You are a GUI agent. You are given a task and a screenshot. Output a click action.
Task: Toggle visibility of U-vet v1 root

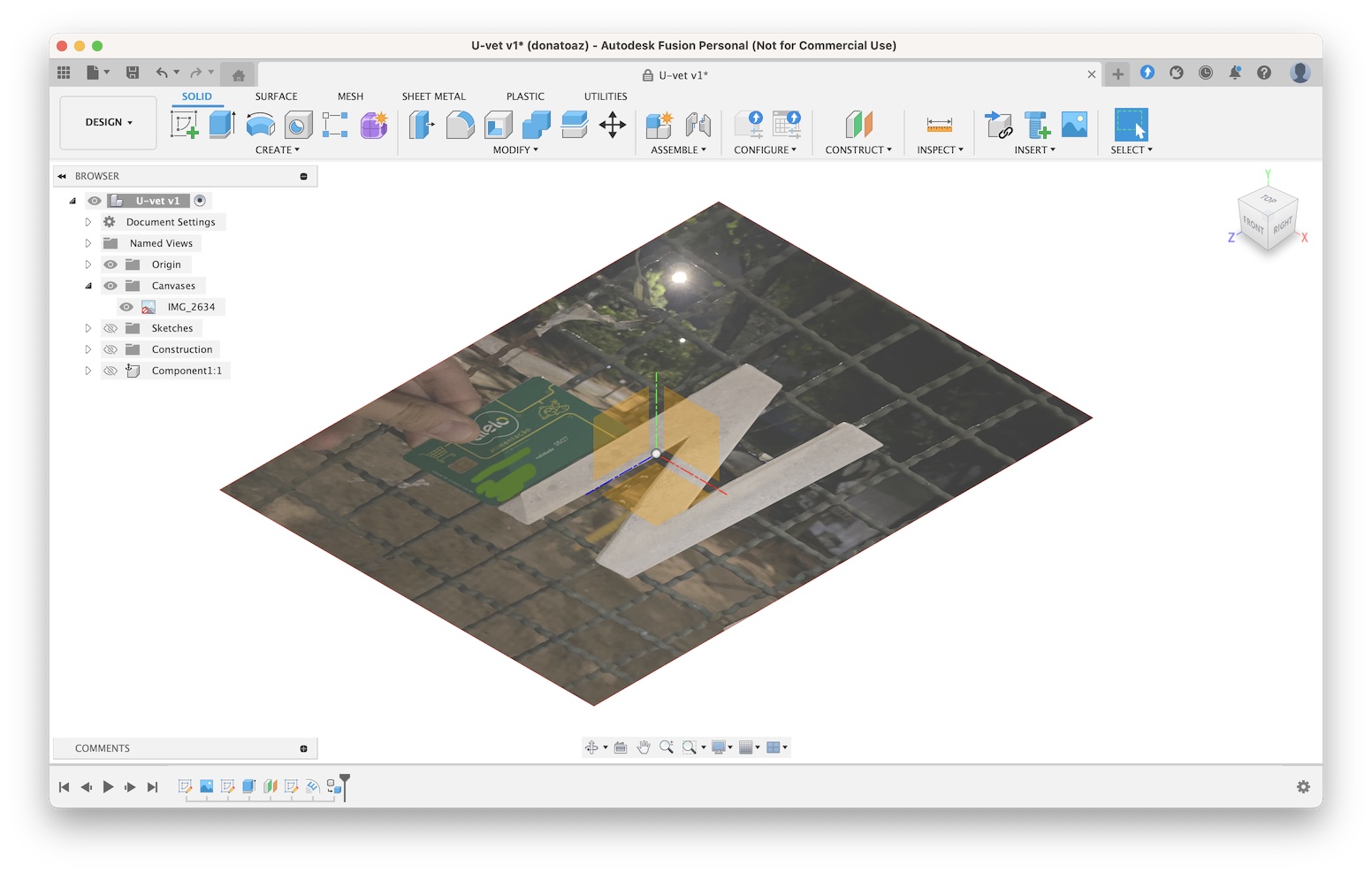95,201
